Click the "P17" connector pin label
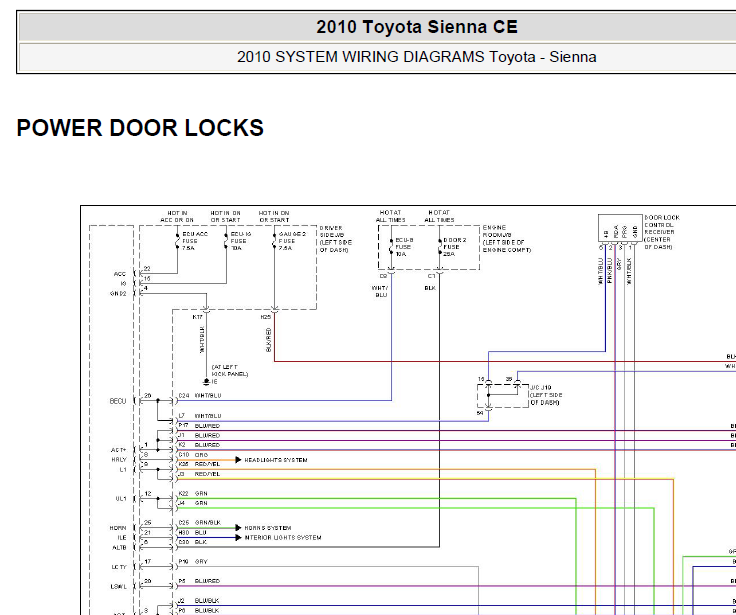 [x=183, y=425]
